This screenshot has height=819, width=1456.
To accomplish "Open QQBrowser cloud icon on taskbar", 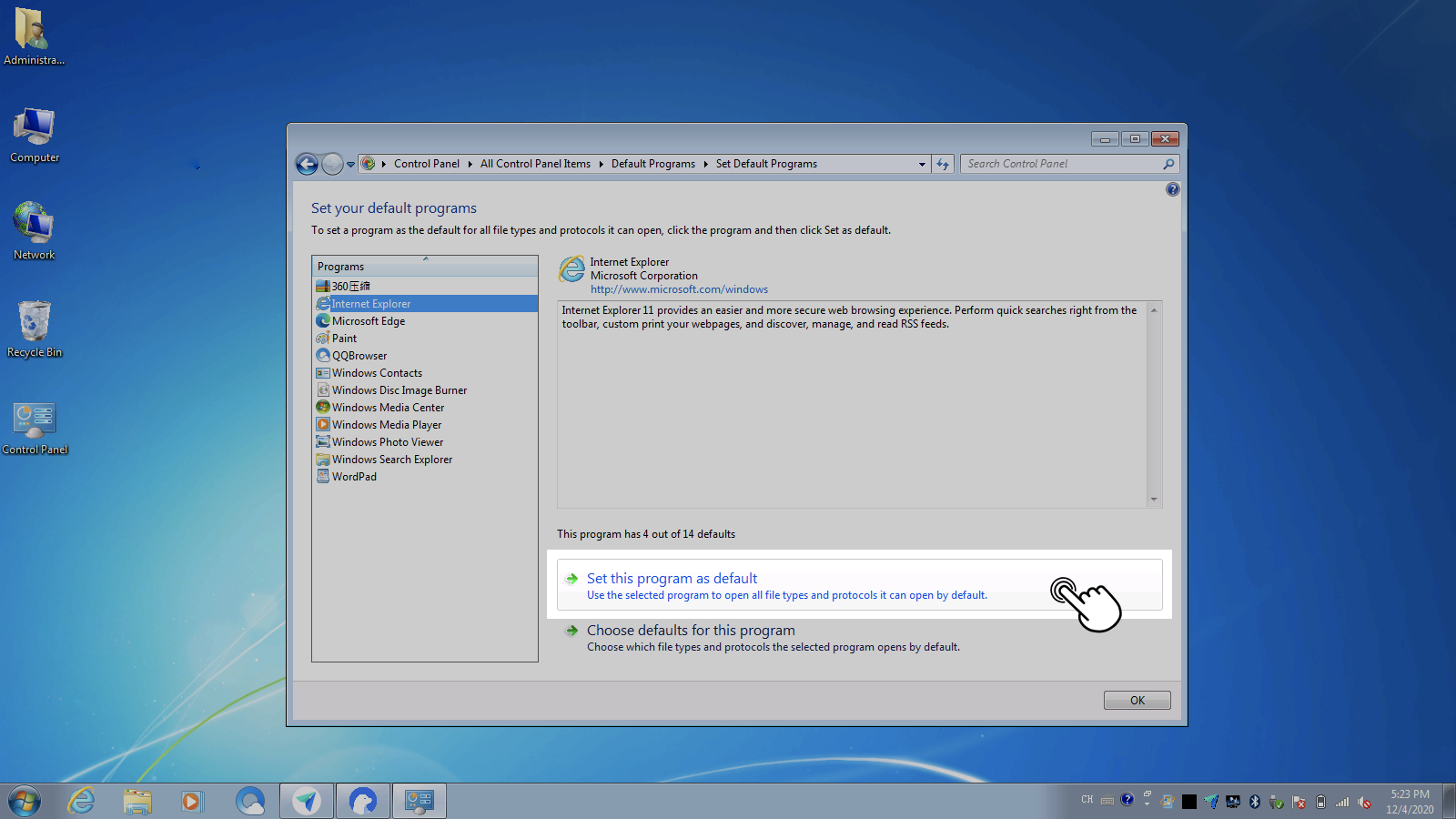I will click(249, 801).
